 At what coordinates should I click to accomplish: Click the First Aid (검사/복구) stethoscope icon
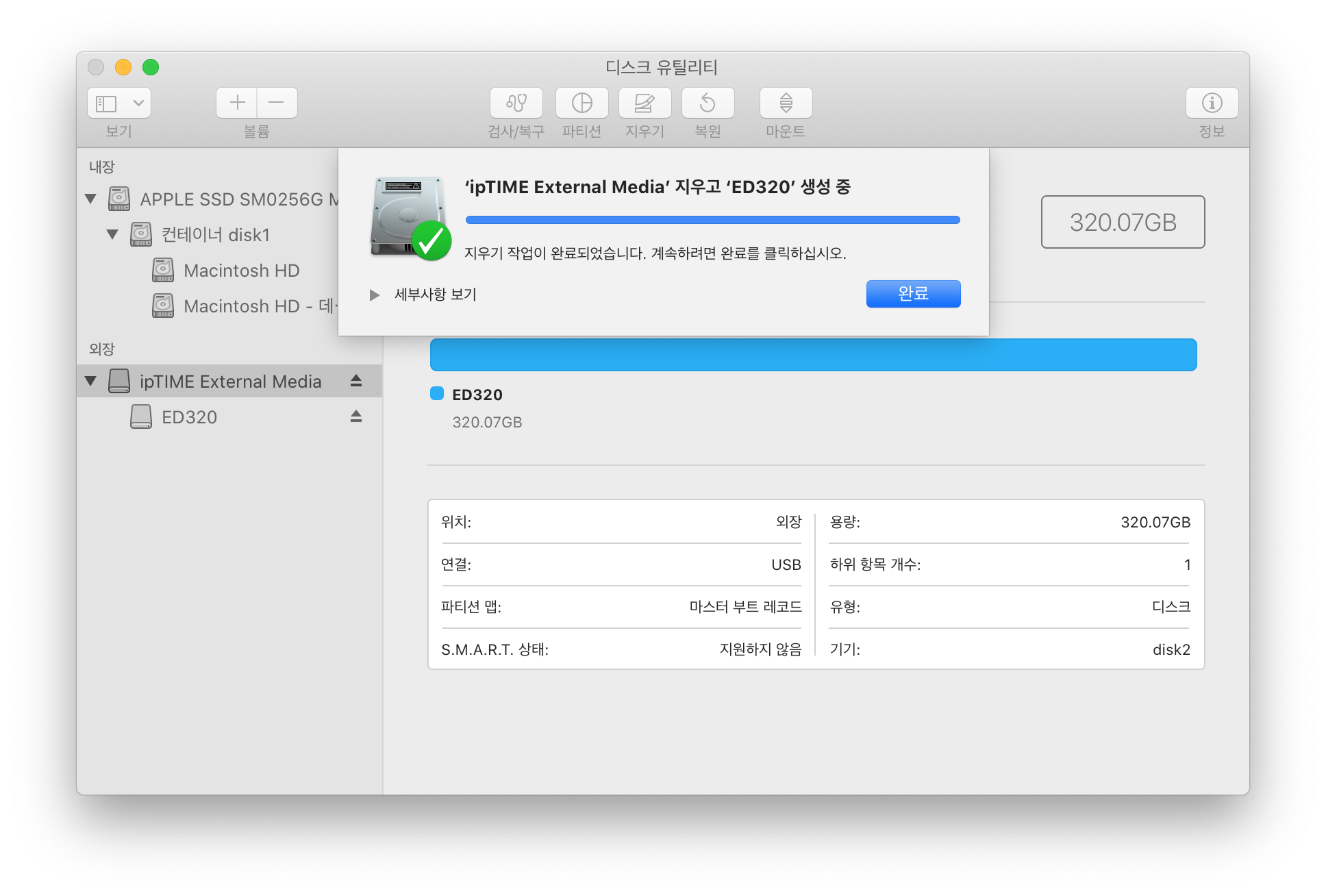516,103
